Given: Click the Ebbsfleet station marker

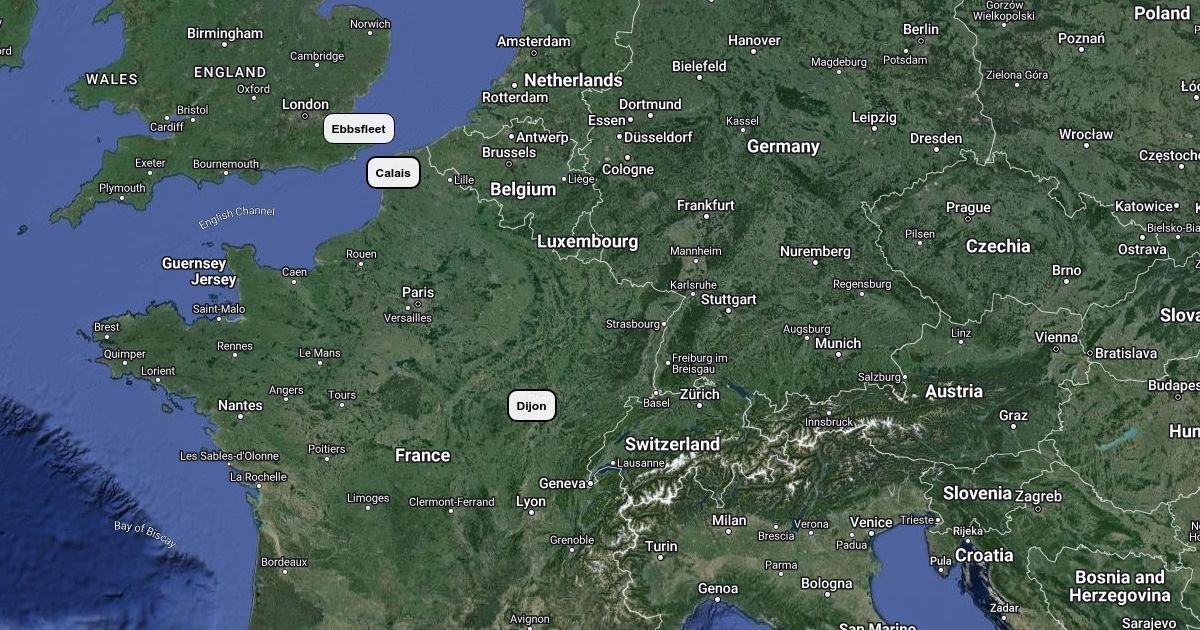Looking at the screenshot, I should click(359, 129).
